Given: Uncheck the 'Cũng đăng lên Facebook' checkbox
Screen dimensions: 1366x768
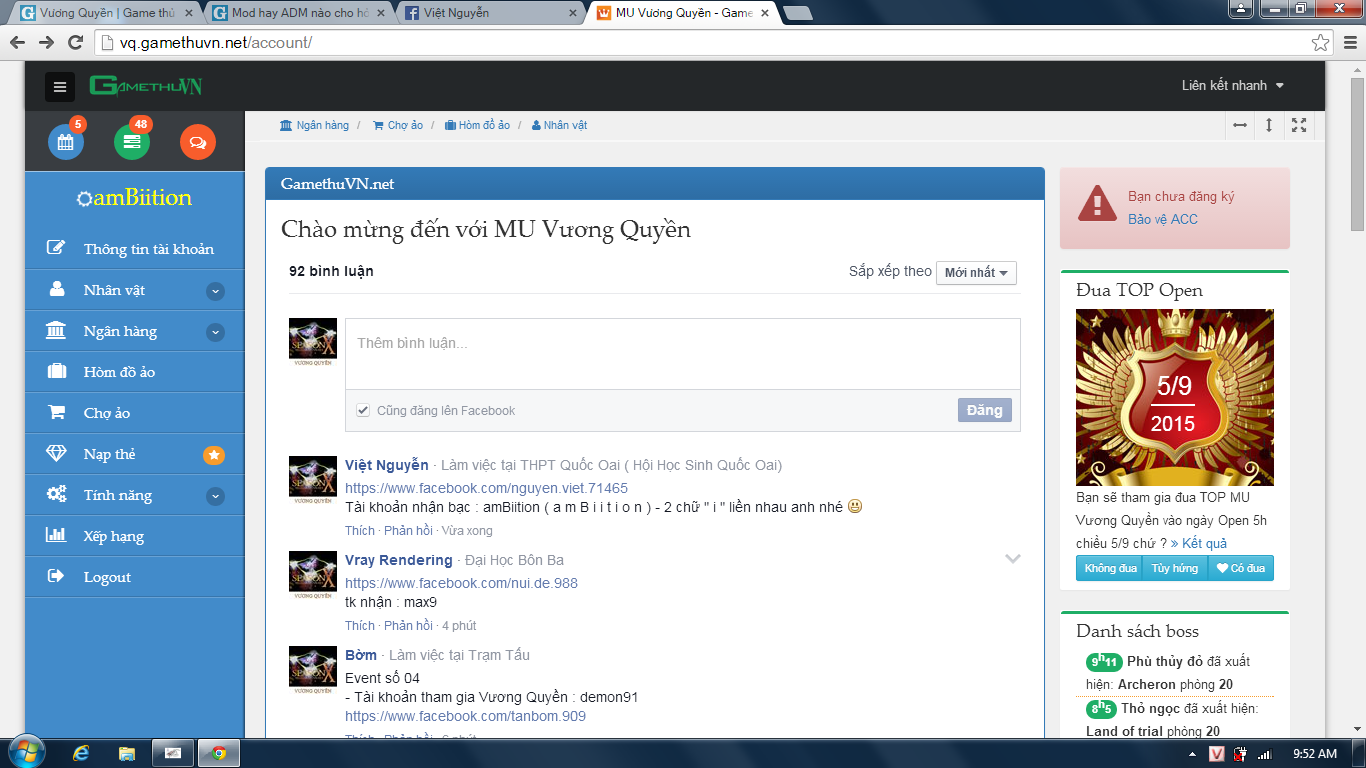Looking at the screenshot, I should coord(363,410).
